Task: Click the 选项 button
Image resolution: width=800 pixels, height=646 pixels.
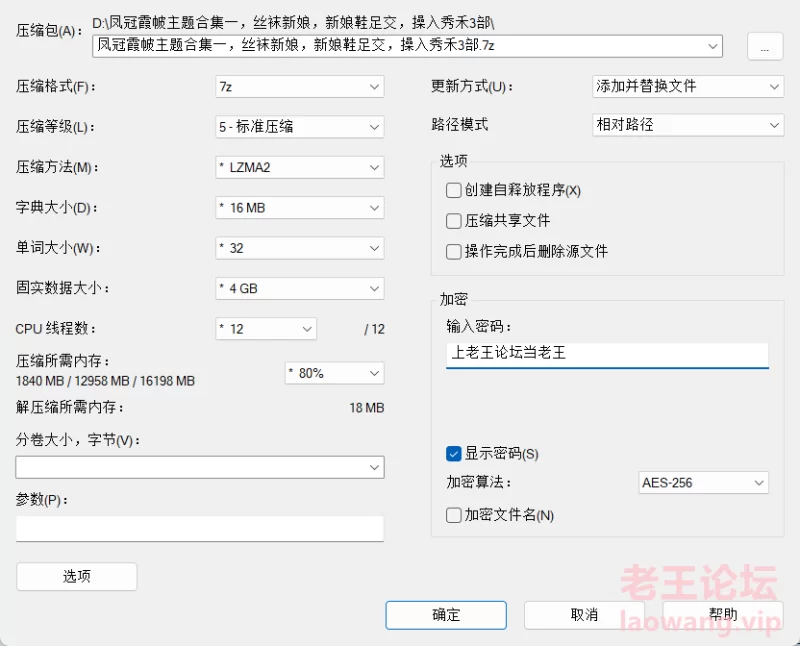Action: [x=76, y=576]
